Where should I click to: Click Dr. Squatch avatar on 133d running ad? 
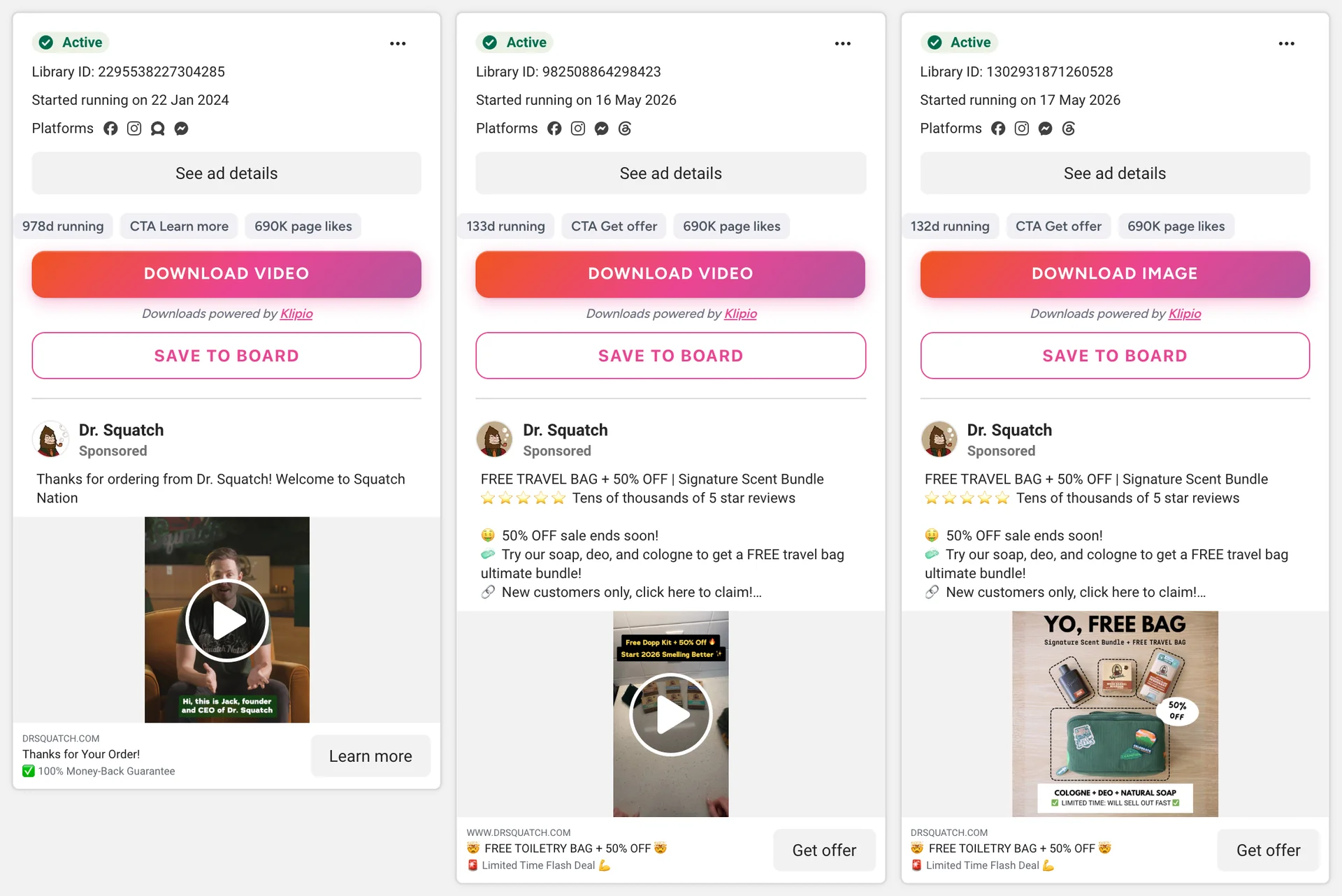pyautogui.click(x=494, y=439)
